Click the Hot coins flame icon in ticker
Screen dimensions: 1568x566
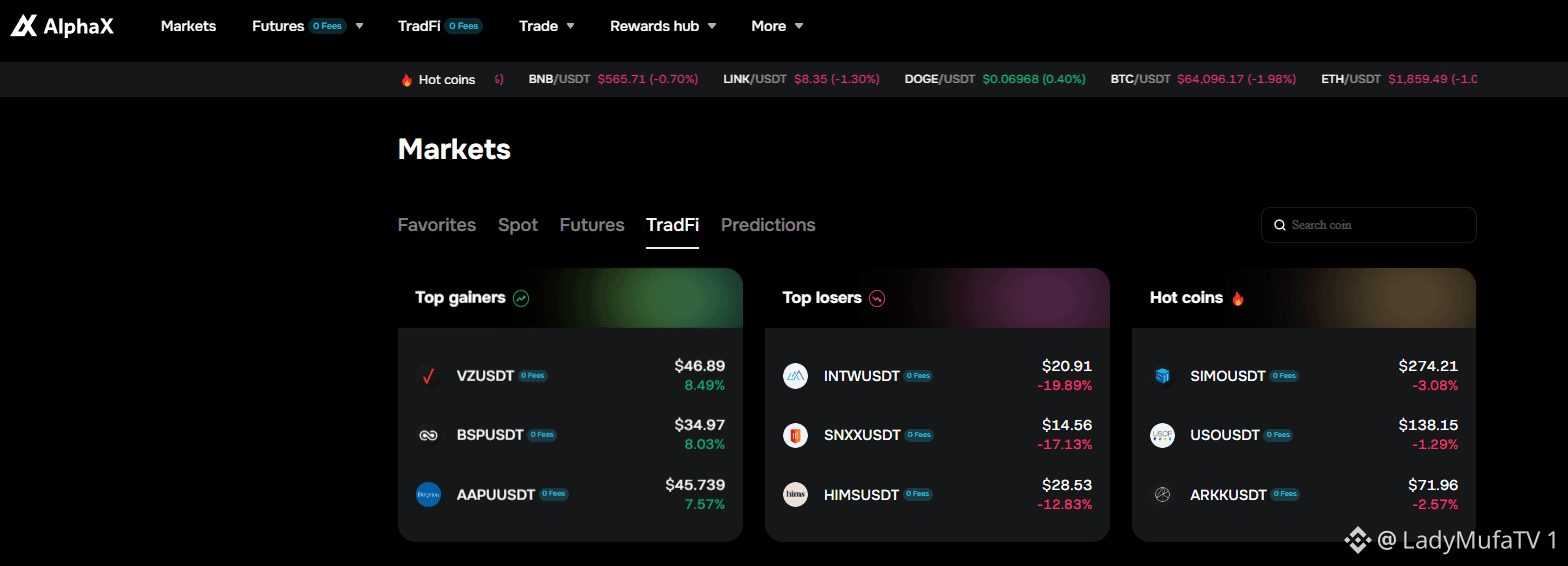[x=407, y=80]
